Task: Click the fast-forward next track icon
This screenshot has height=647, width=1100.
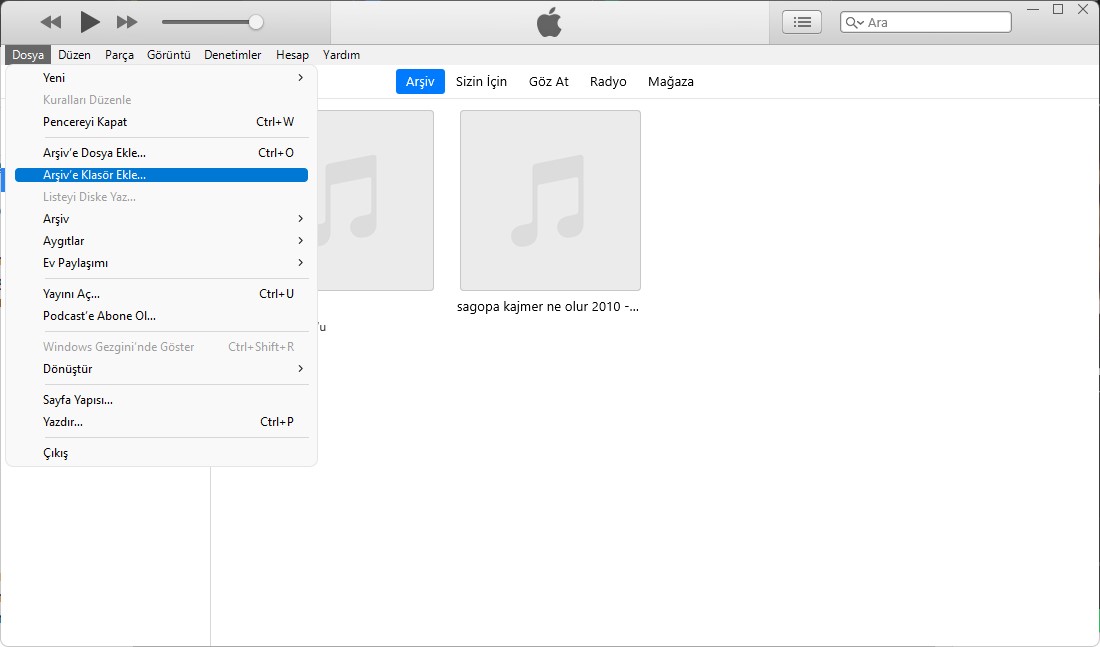Action: pos(127,22)
